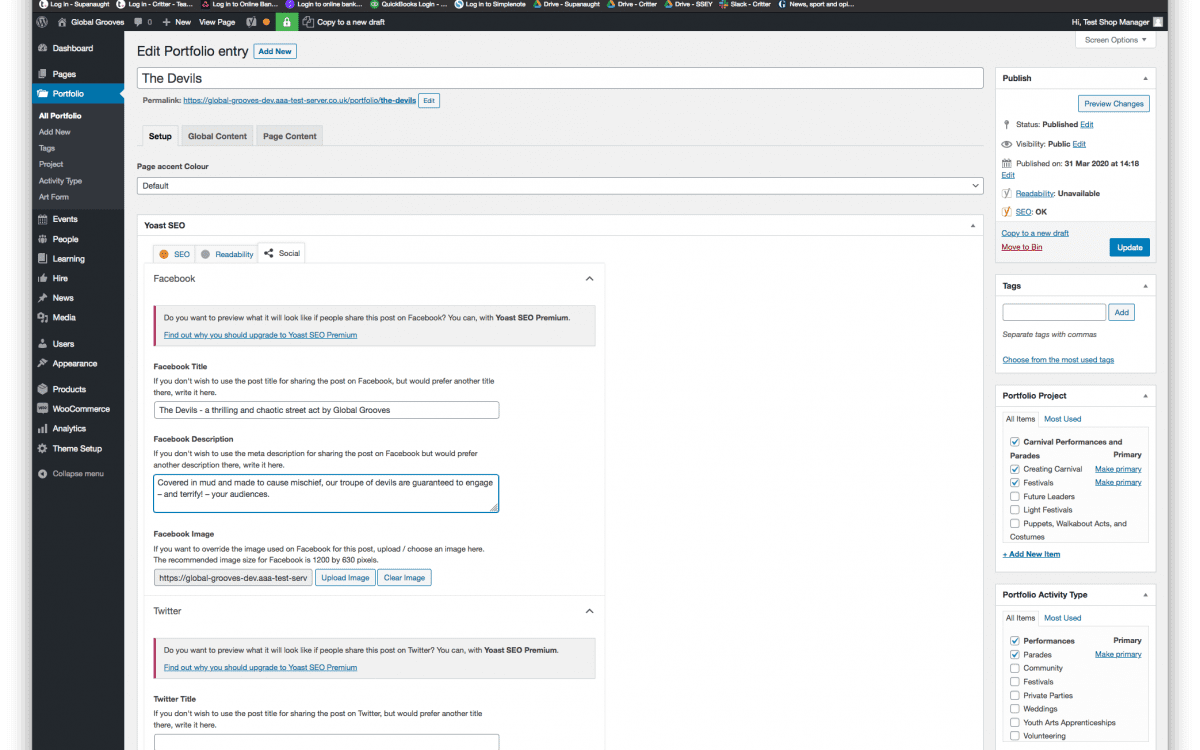The image size is (1200, 750).
Task: Click the Clear Image button
Action: click(x=404, y=578)
